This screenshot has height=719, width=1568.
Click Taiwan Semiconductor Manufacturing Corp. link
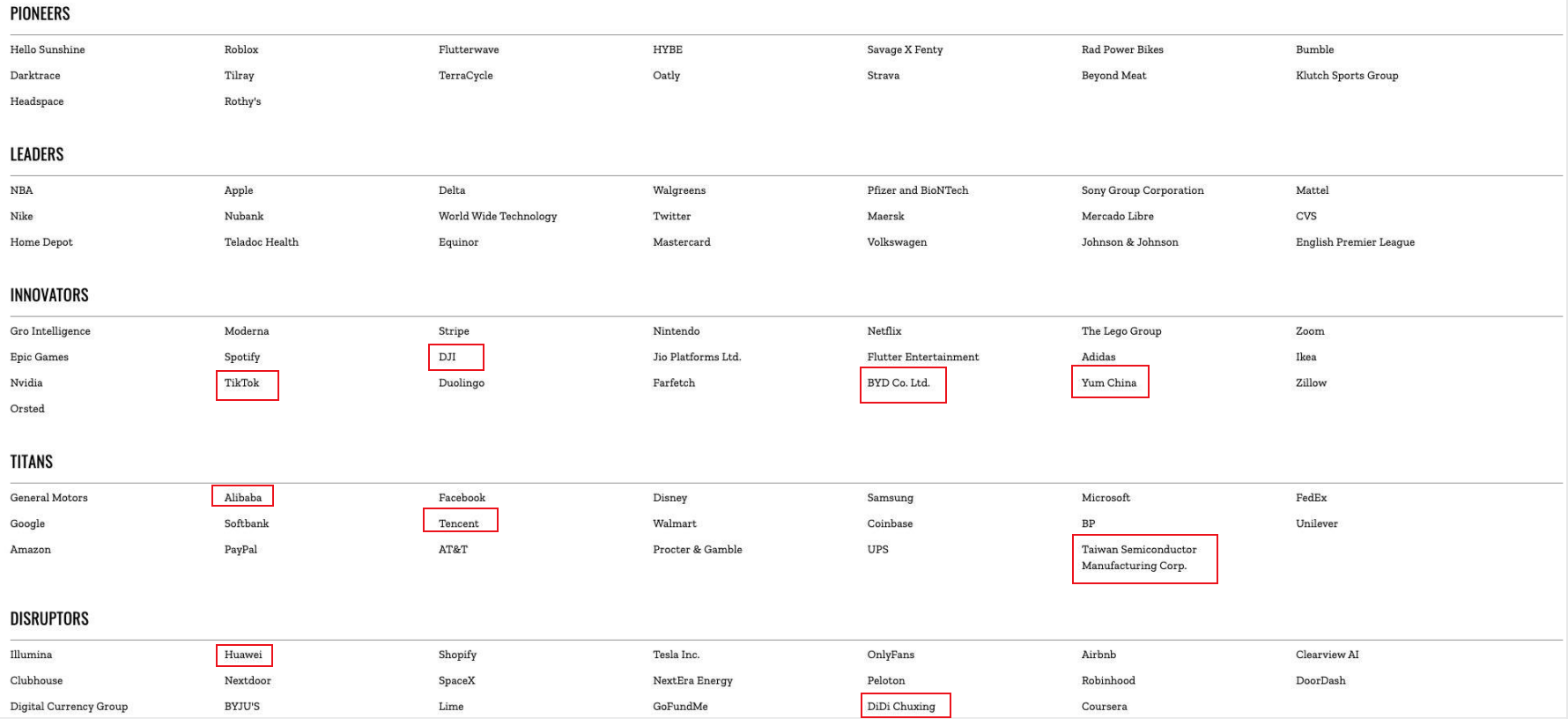click(1139, 558)
